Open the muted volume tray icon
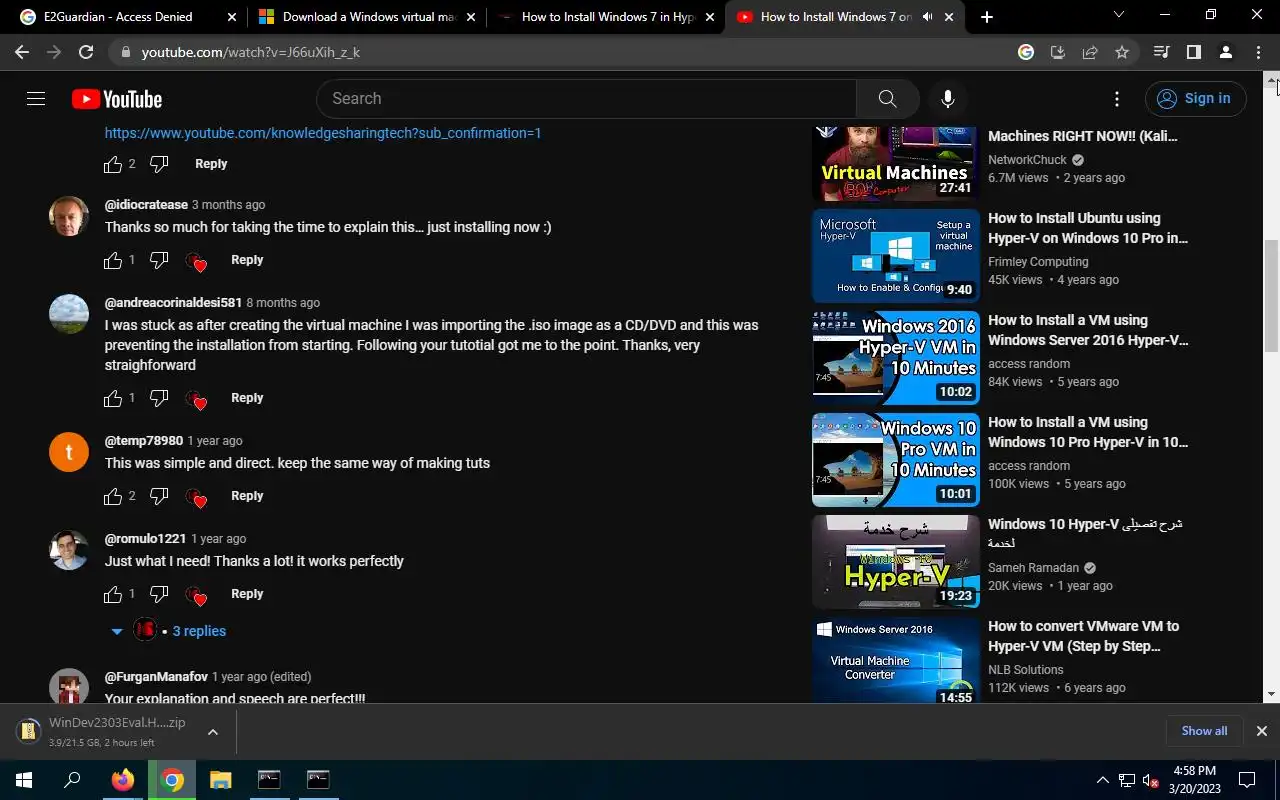This screenshot has height=800, width=1280. (1151, 780)
